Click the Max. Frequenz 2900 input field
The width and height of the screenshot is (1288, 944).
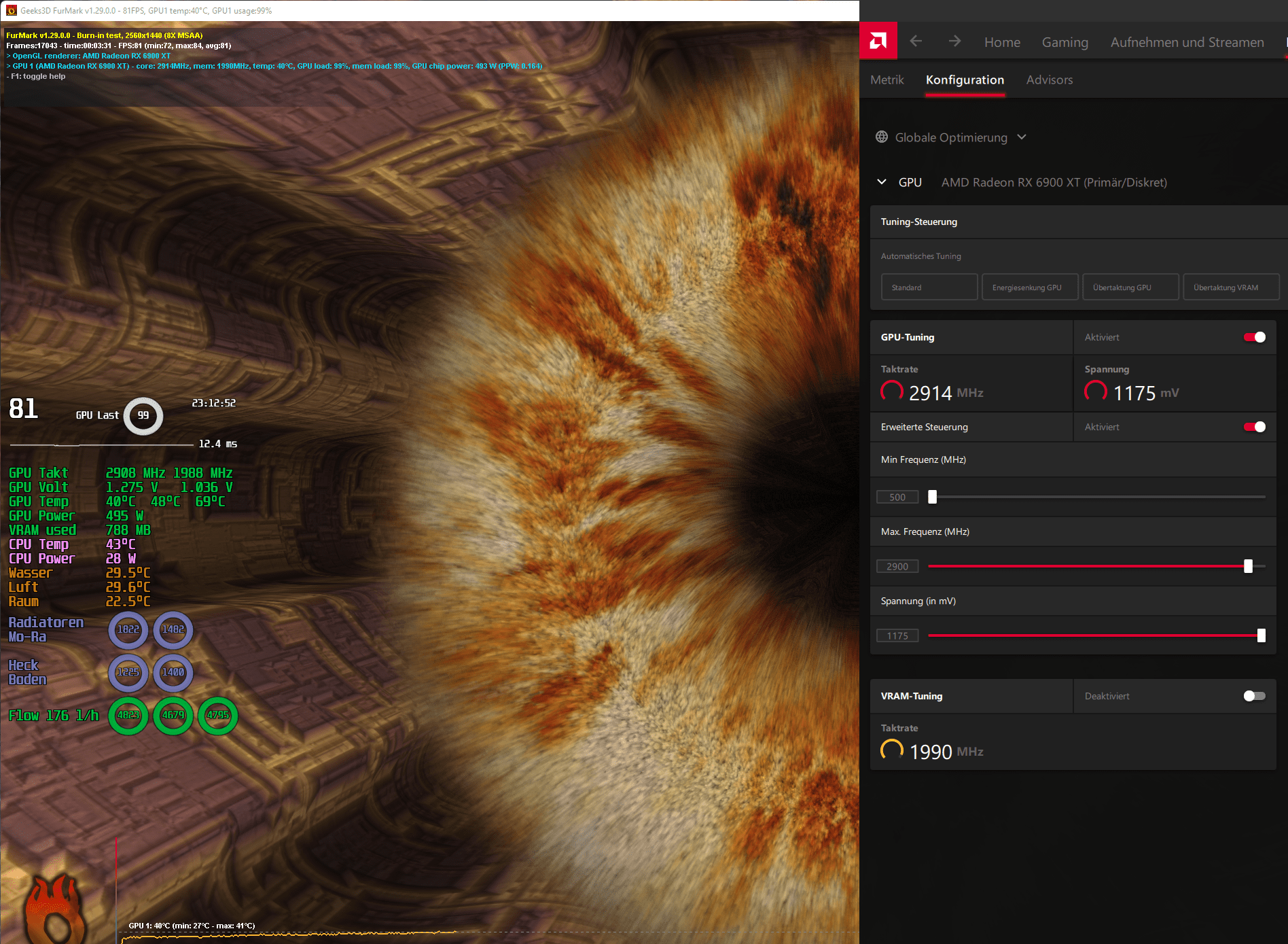(897, 566)
